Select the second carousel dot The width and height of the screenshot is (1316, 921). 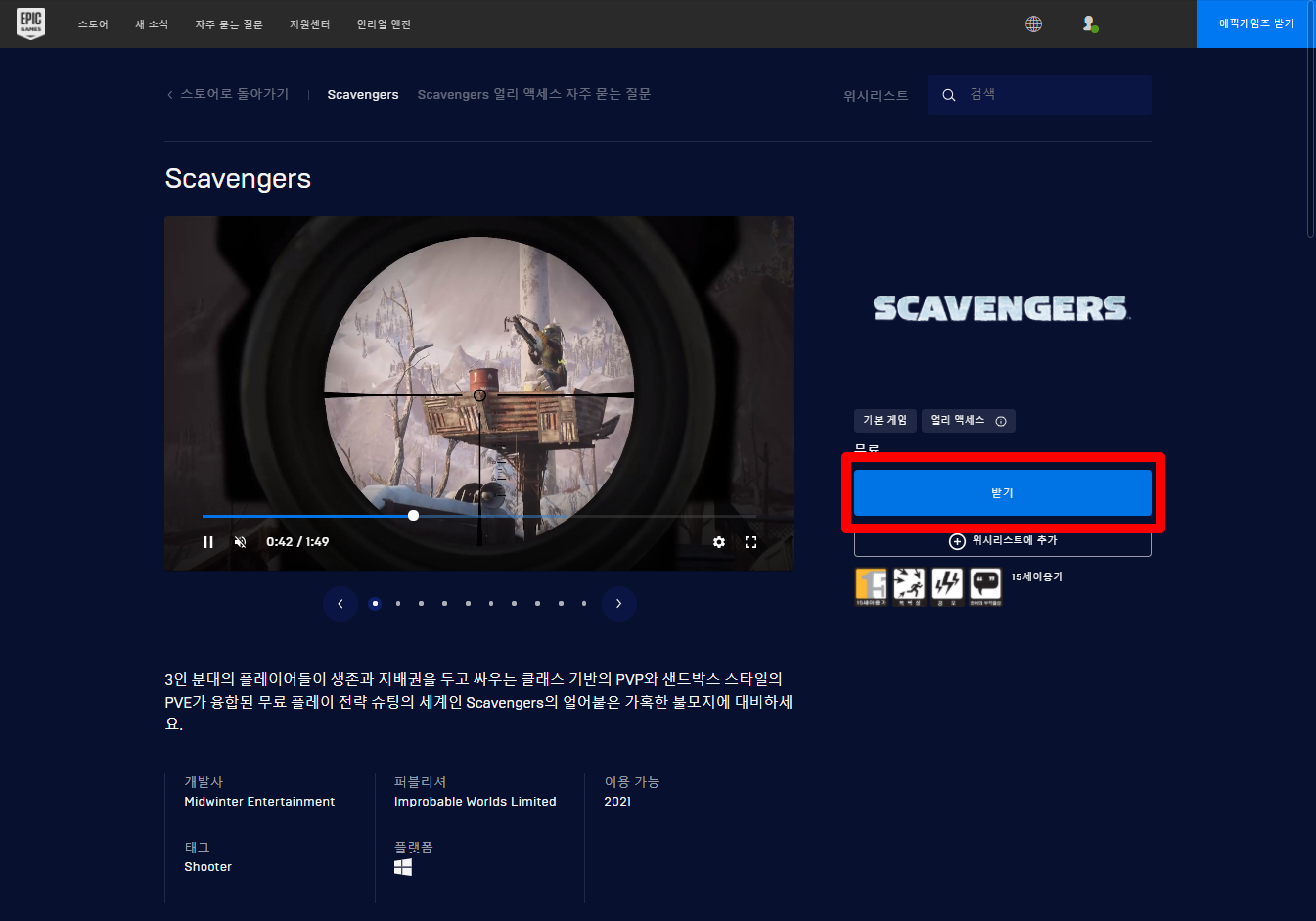click(398, 603)
